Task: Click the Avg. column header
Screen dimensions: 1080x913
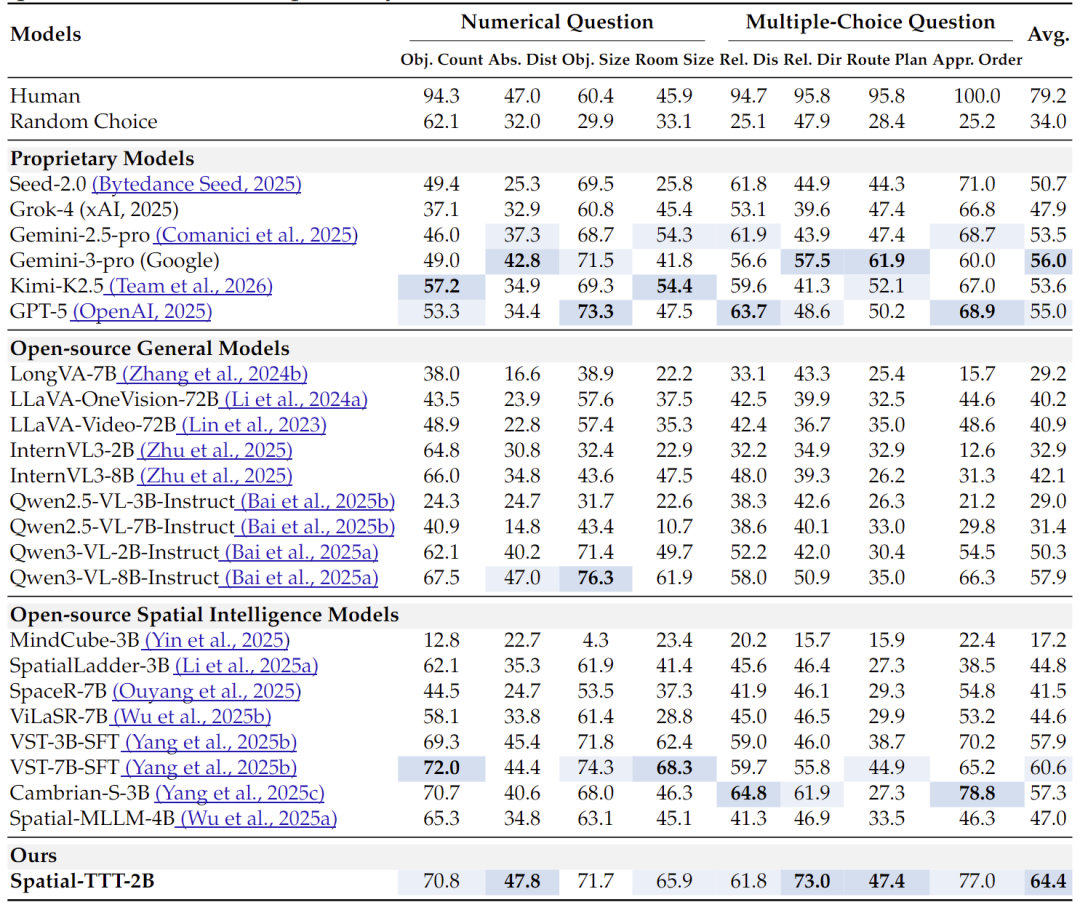Action: (x=1048, y=34)
